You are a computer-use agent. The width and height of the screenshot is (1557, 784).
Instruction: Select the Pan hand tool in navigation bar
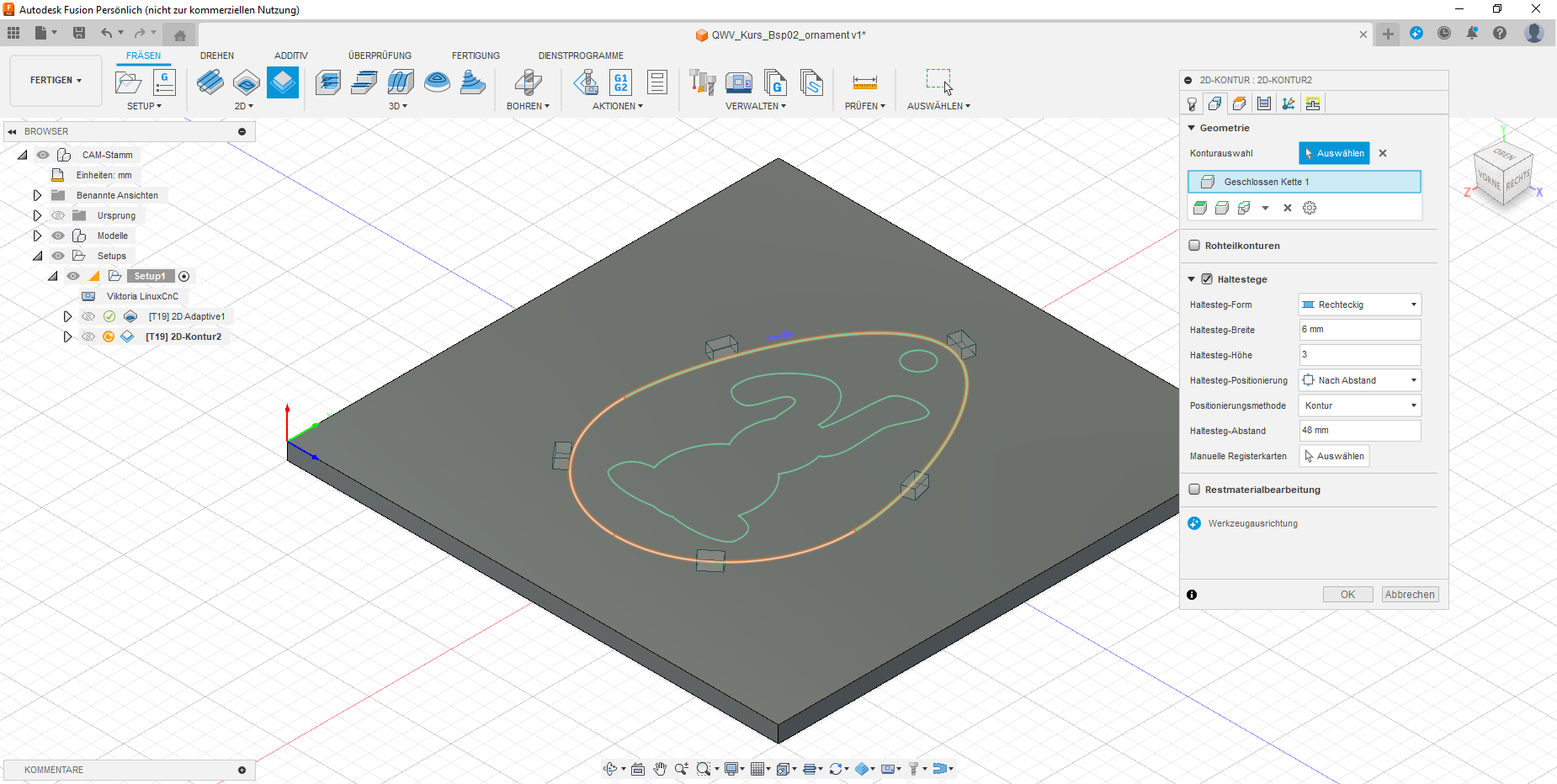pos(660,769)
